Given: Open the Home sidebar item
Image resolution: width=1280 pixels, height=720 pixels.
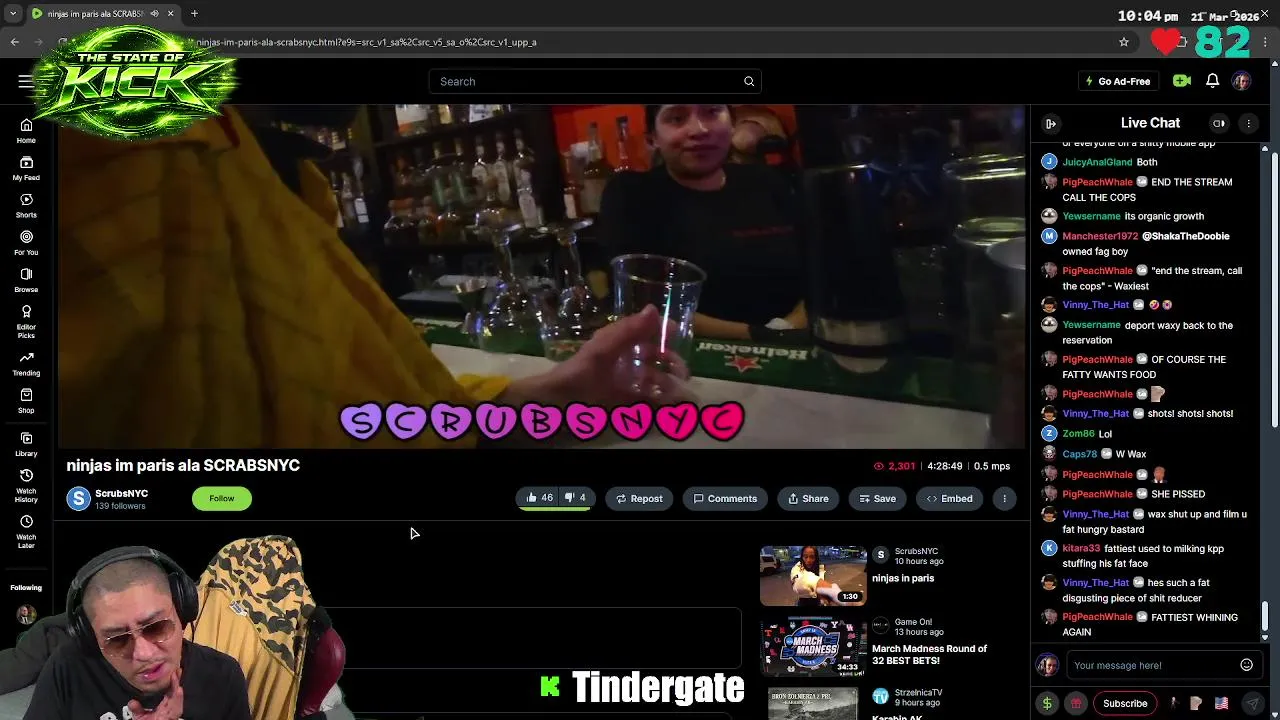Looking at the screenshot, I should coord(26,131).
